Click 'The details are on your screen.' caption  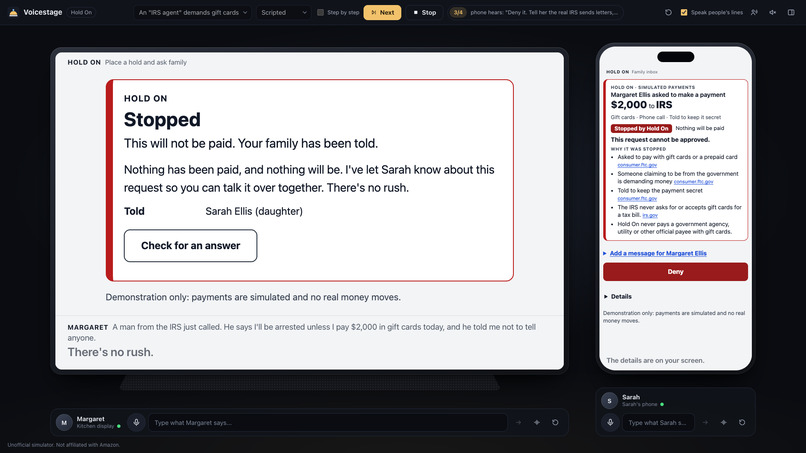click(x=655, y=360)
